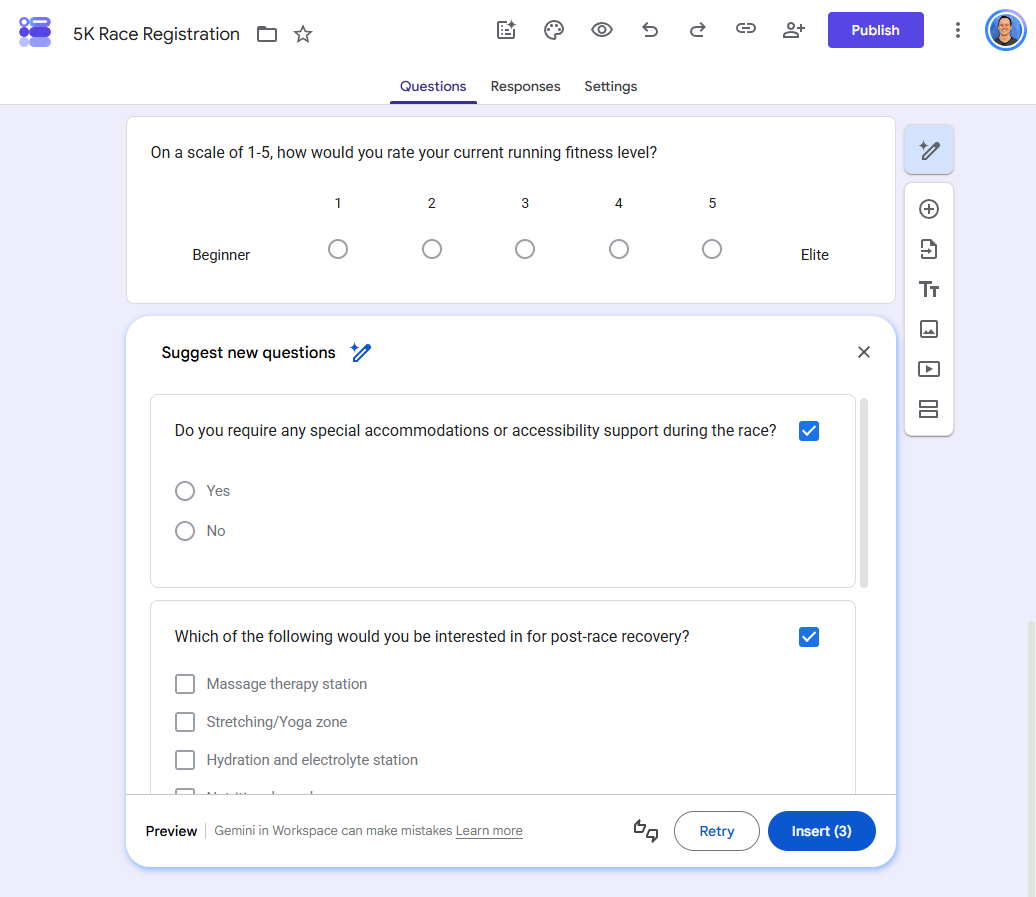1036x897 pixels.
Task: Switch to the Responses tab
Action: (x=525, y=87)
